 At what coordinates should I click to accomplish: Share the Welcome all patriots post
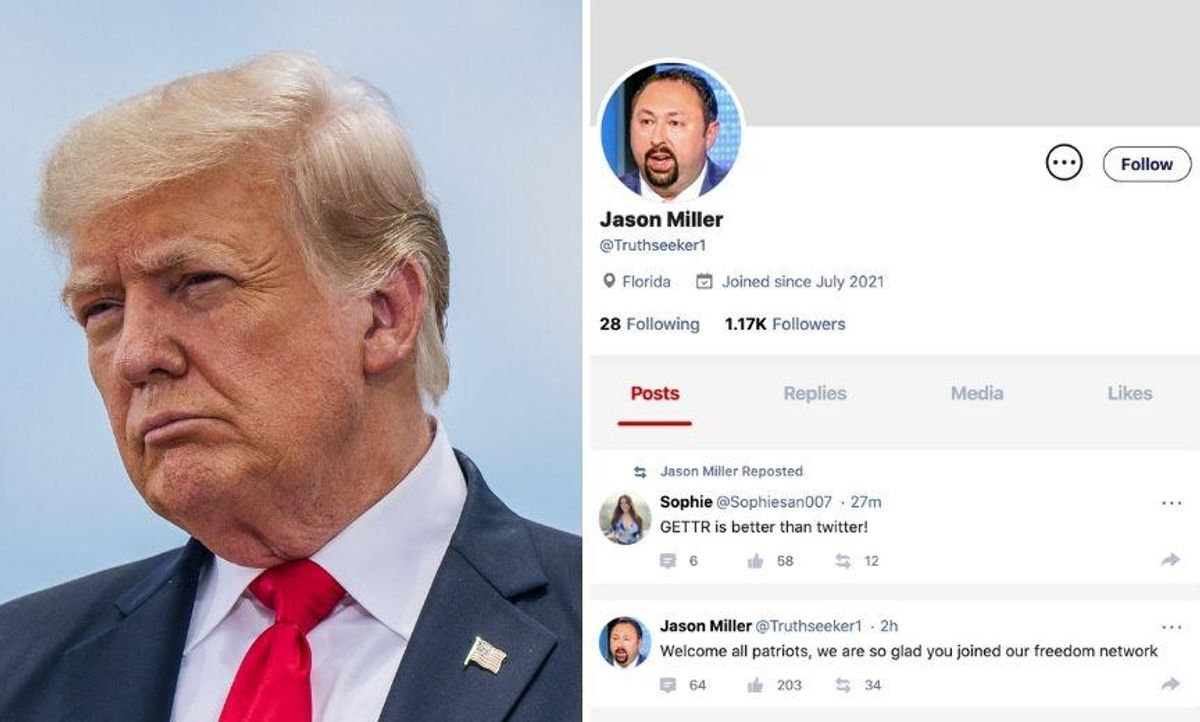click(1171, 685)
